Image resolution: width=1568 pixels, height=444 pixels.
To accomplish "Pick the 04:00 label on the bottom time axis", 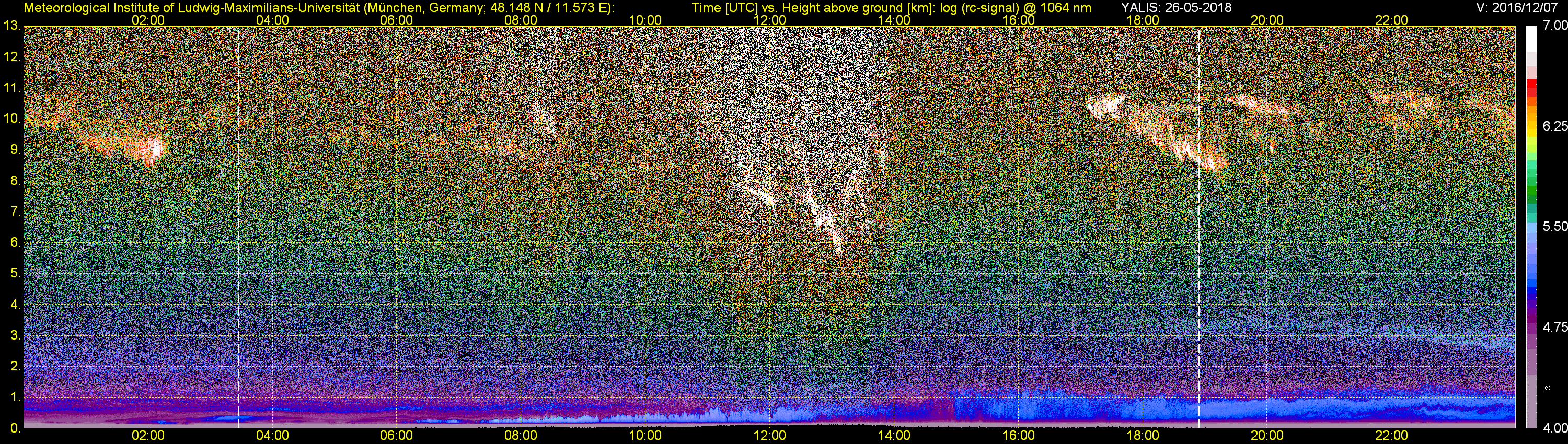I will point(272,436).
